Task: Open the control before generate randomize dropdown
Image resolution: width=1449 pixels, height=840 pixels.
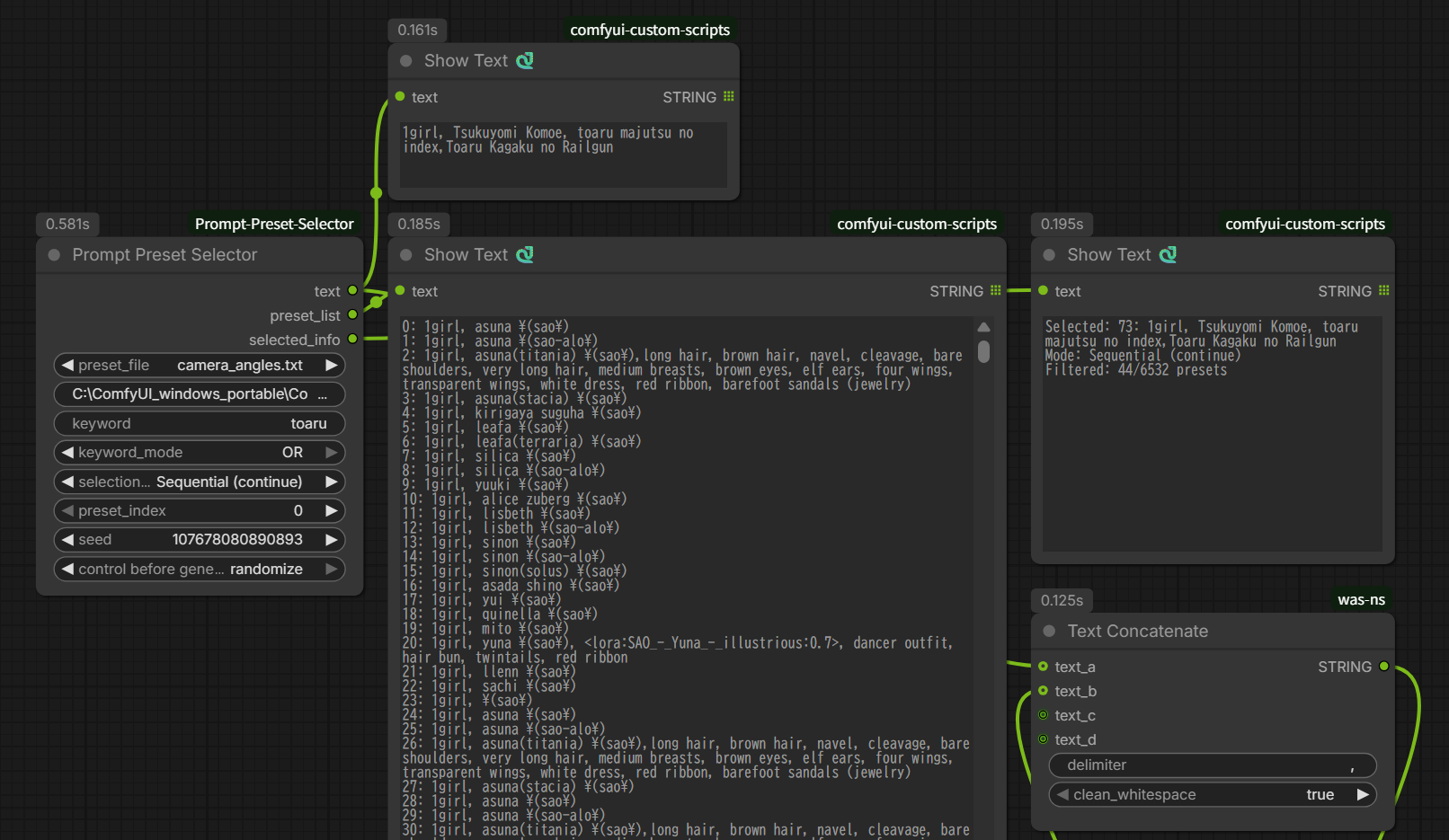Action: pos(200,569)
